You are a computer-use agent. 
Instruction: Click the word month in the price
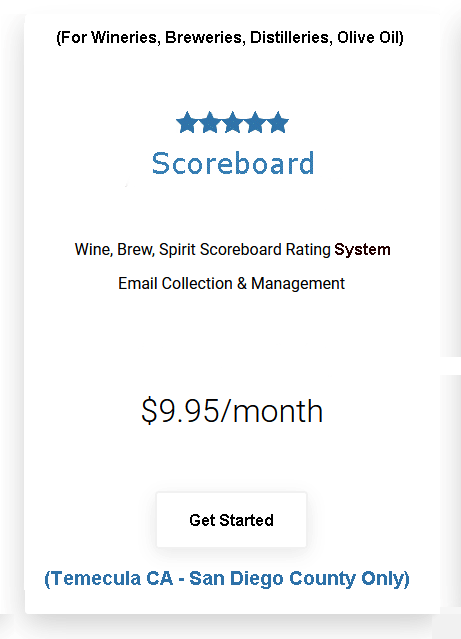[x=278, y=411]
